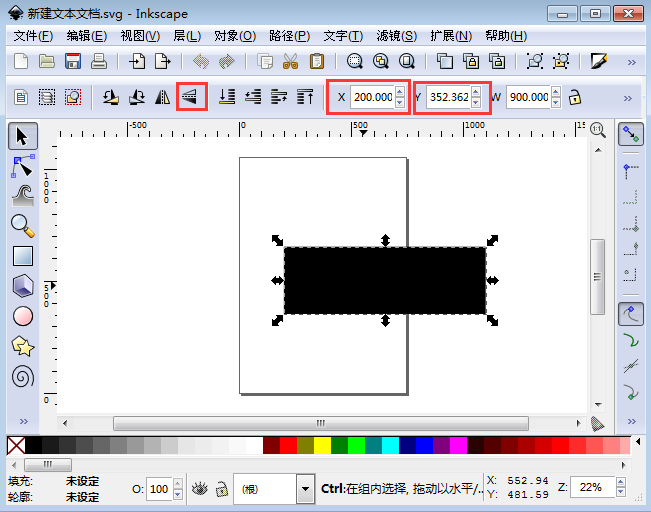This screenshot has width=651, height=512.
Task: Open the palette menu arrow
Action: [x=638, y=441]
